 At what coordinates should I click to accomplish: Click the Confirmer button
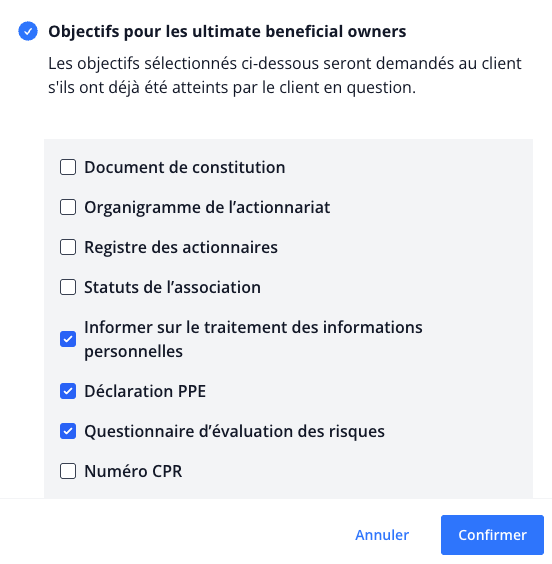[x=492, y=535]
